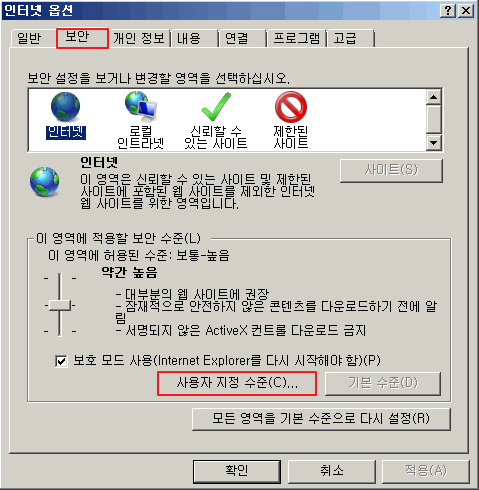Switch to the 고급 tab

pos(351,39)
